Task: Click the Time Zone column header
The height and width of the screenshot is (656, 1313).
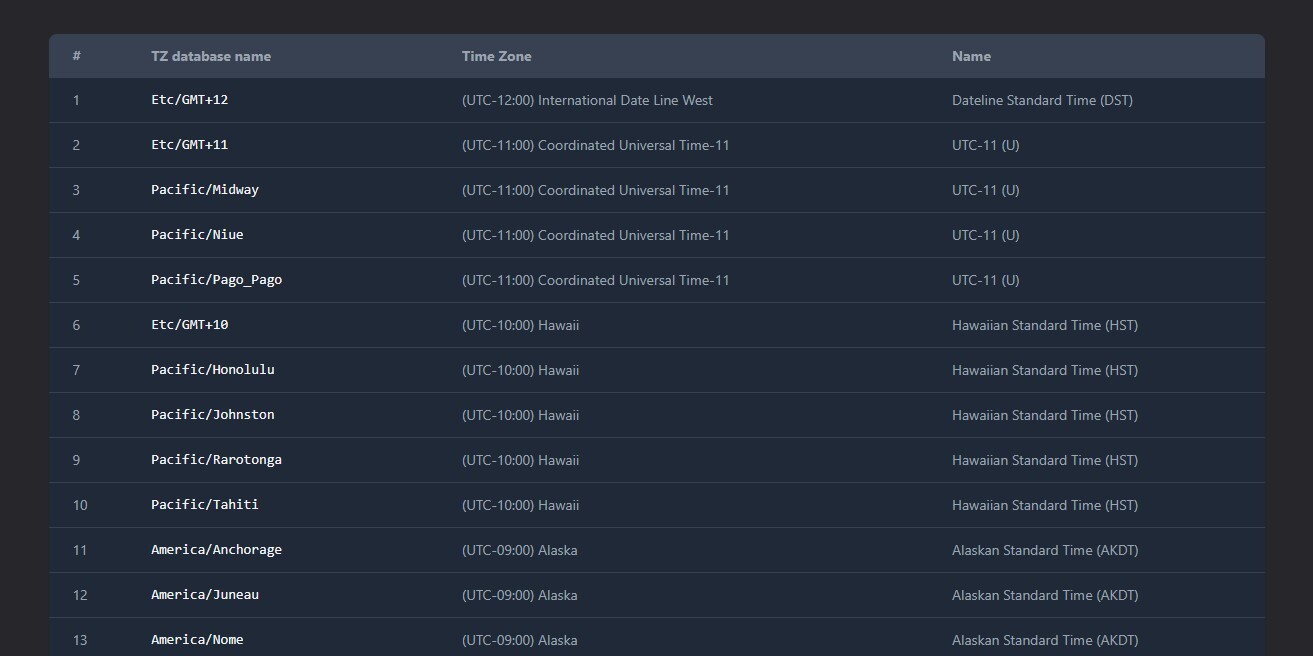Action: tap(496, 57)
